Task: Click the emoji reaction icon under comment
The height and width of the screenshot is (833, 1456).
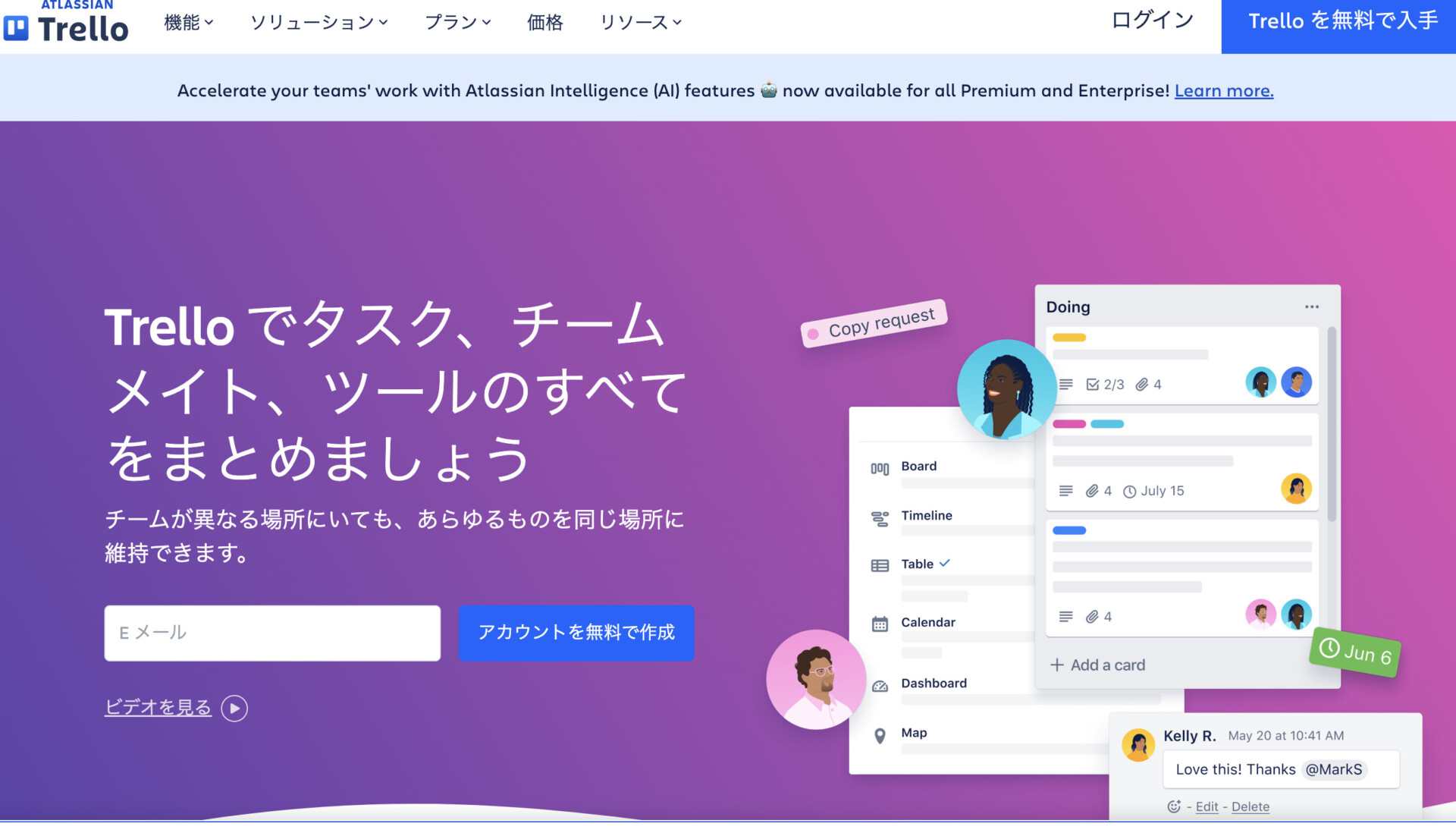Action: click(x=1174, y=806)
